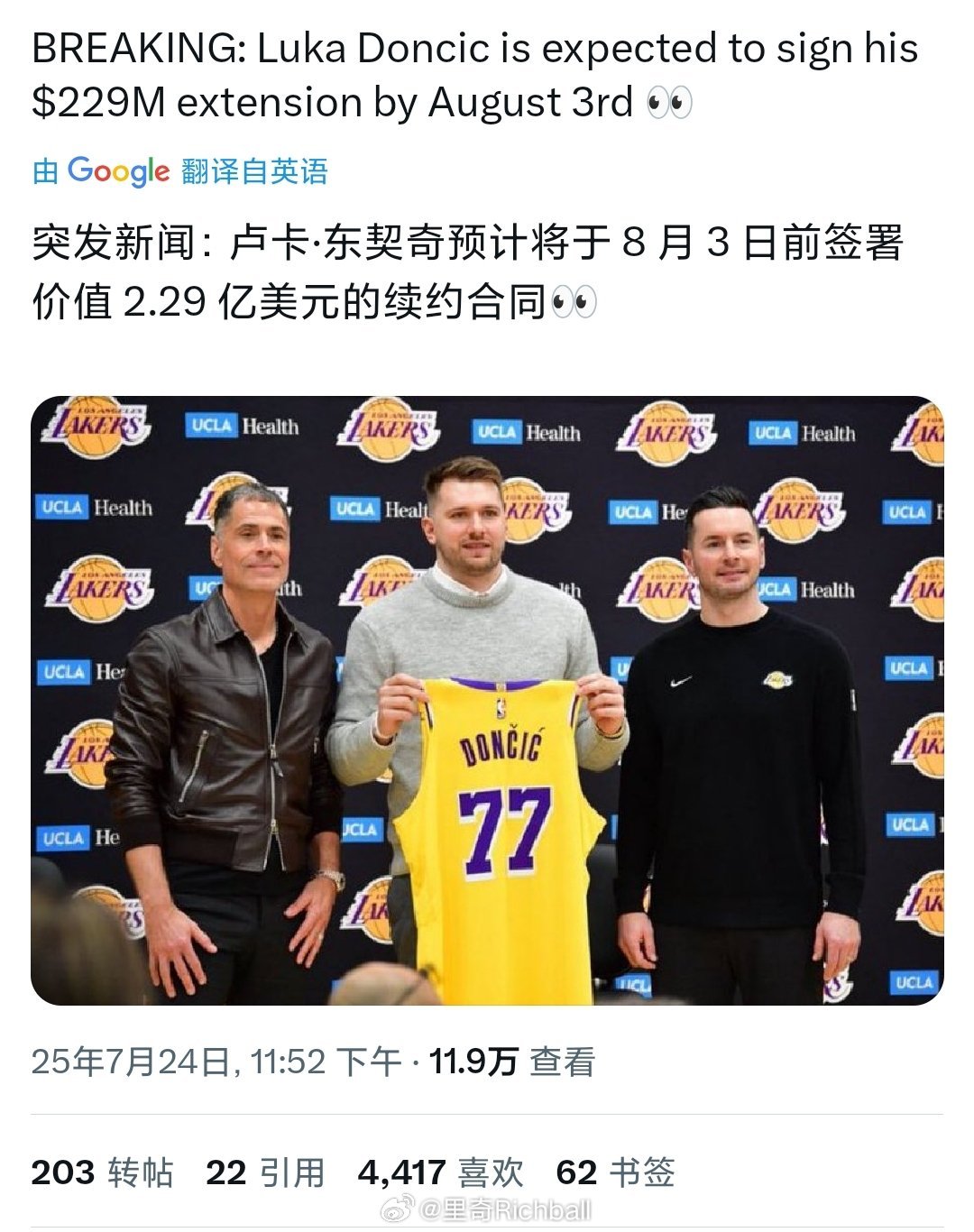Open the Lakers press conference photo
This screenshot has height=1232, width=974.
(487, 701)
